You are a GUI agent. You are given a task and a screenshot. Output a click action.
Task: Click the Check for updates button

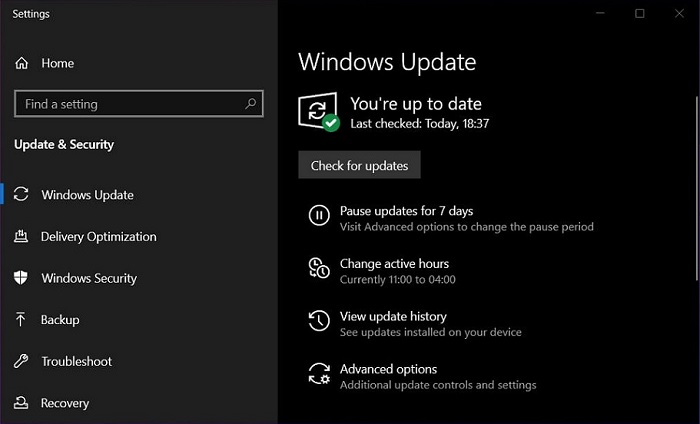click(359, 165)
